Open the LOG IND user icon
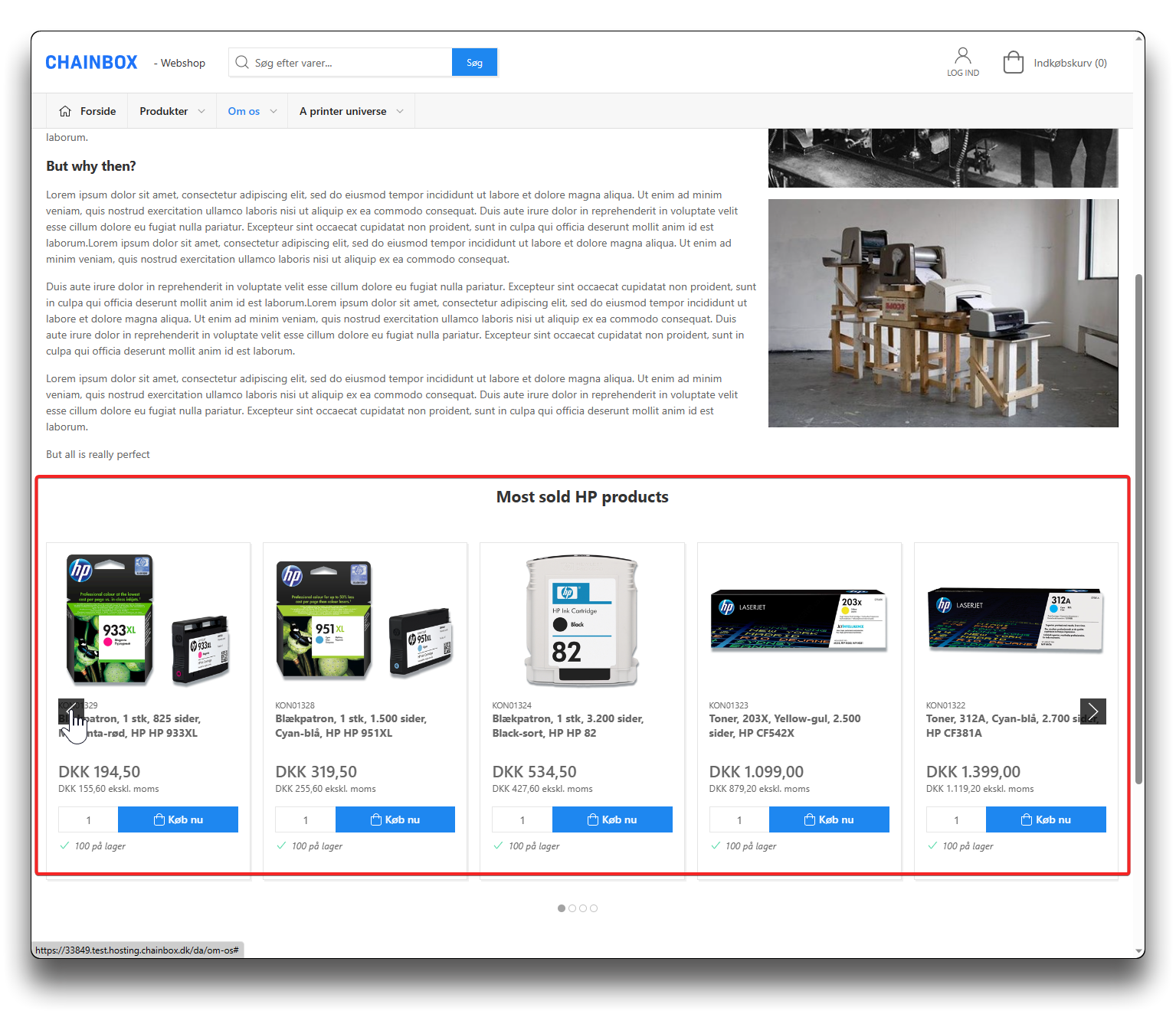Viewport: 1176px width, 1014px height. [x=963, y=62]
